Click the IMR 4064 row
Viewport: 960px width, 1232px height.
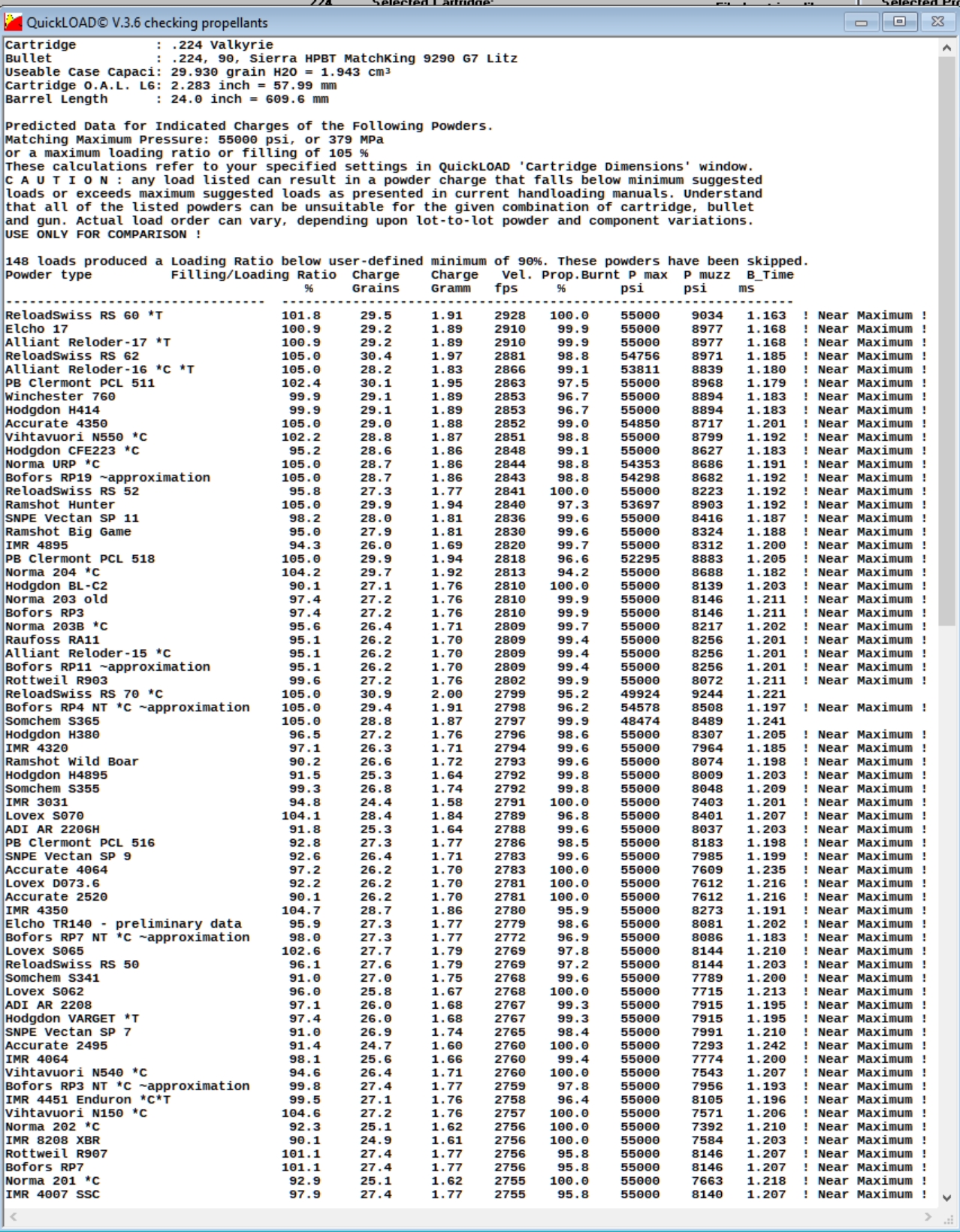[466, 1059]
